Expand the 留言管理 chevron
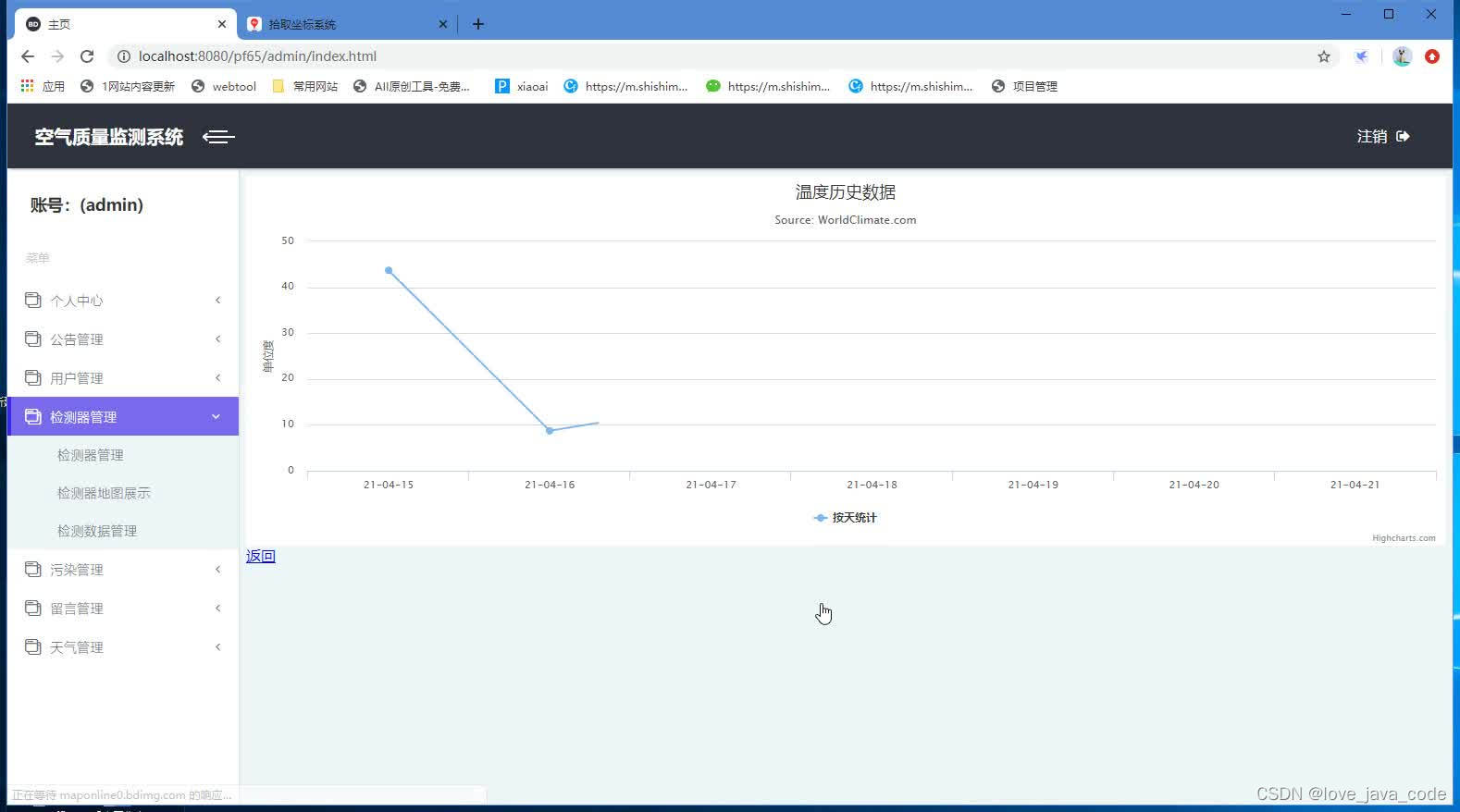 click(218, 608)
